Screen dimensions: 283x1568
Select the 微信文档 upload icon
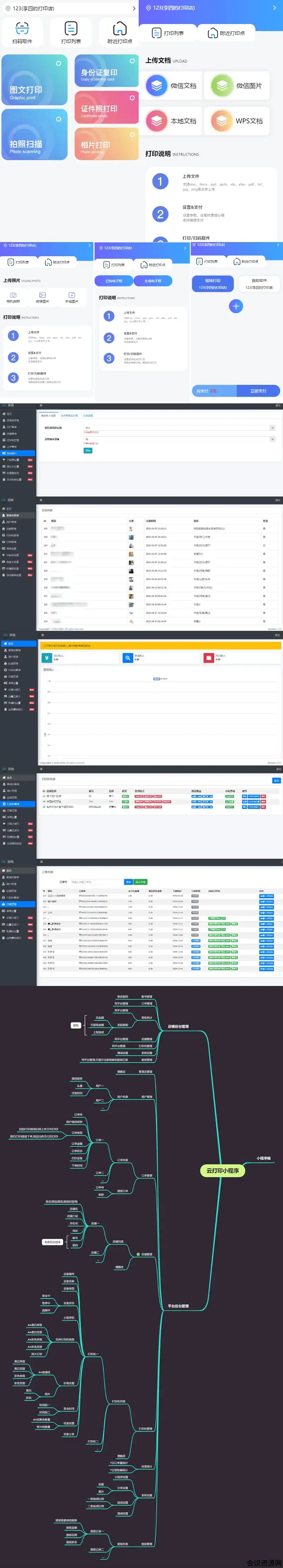click(x=157, y=86)
